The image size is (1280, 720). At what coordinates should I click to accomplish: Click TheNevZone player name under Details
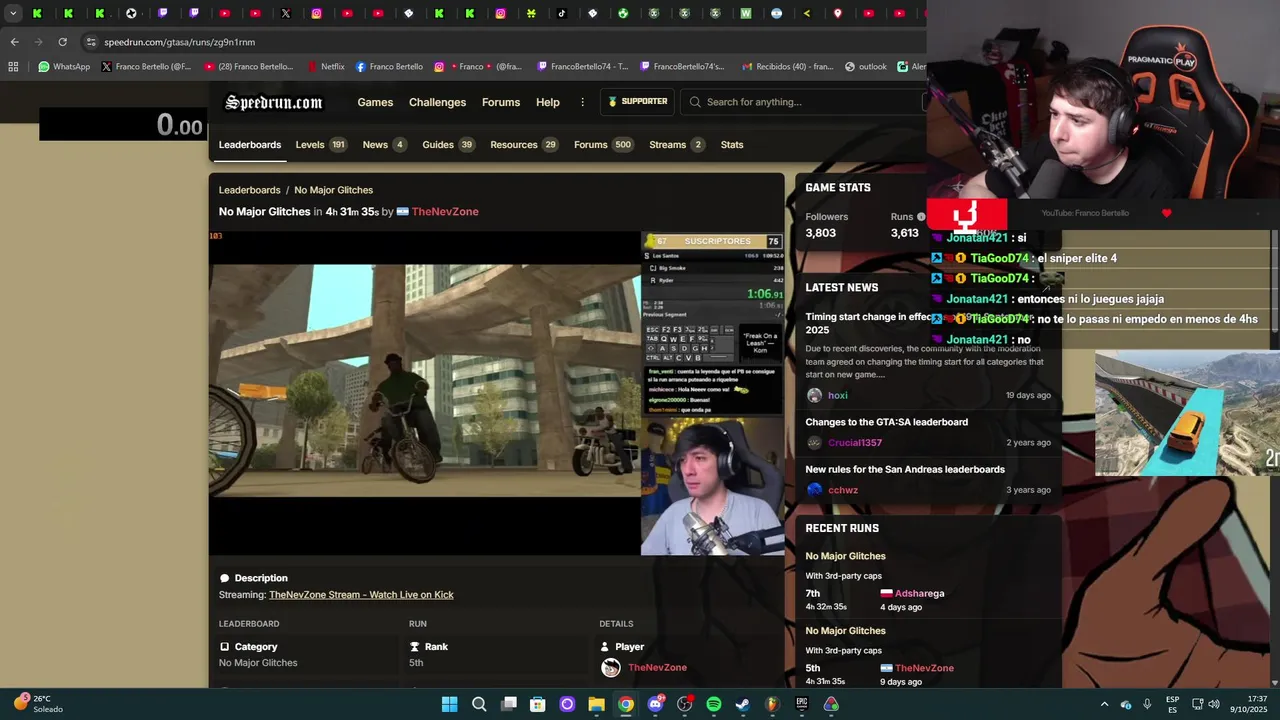[x=657, y=668]
